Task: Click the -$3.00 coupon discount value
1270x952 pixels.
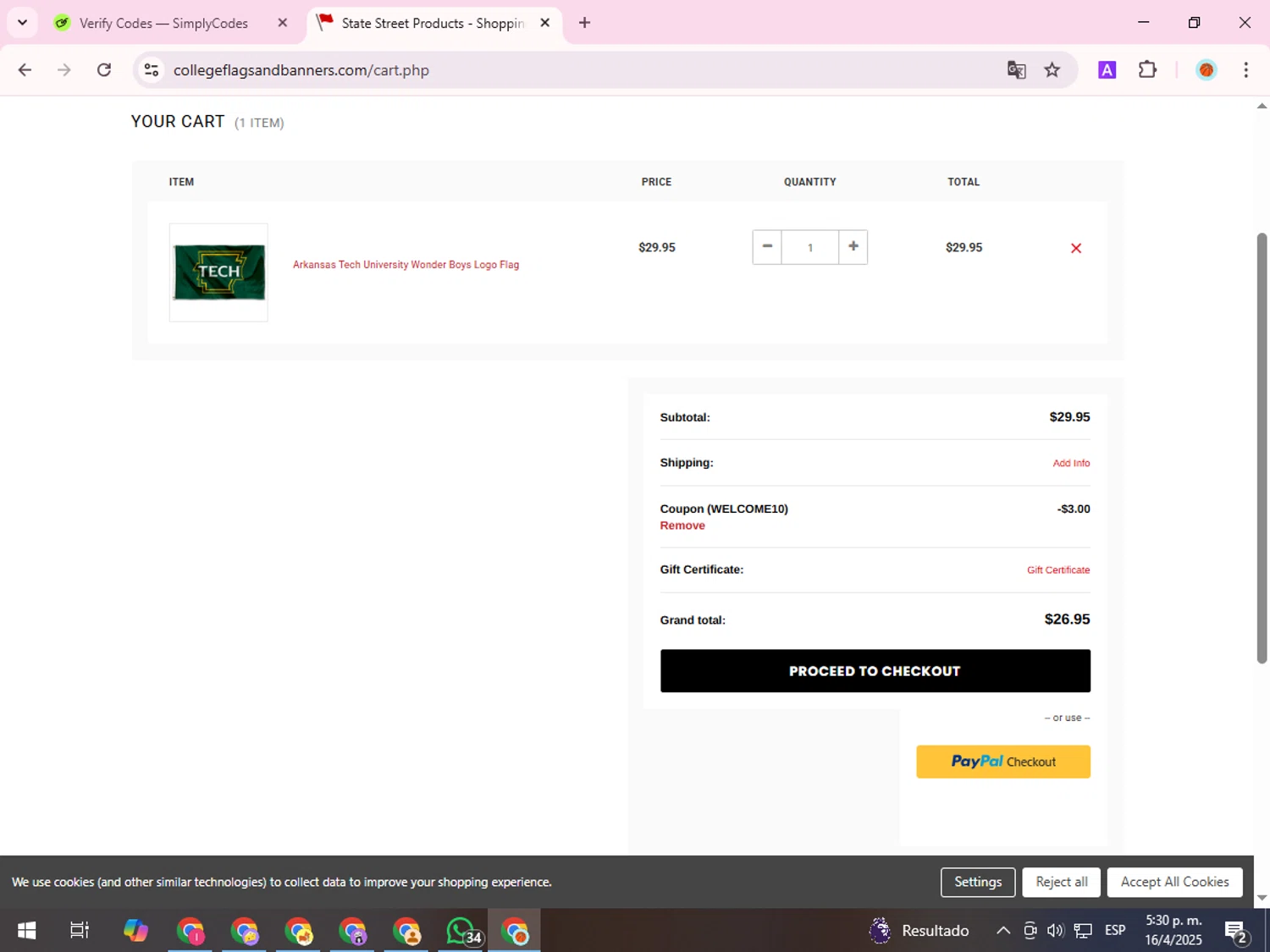Action: click(1074, 509)
